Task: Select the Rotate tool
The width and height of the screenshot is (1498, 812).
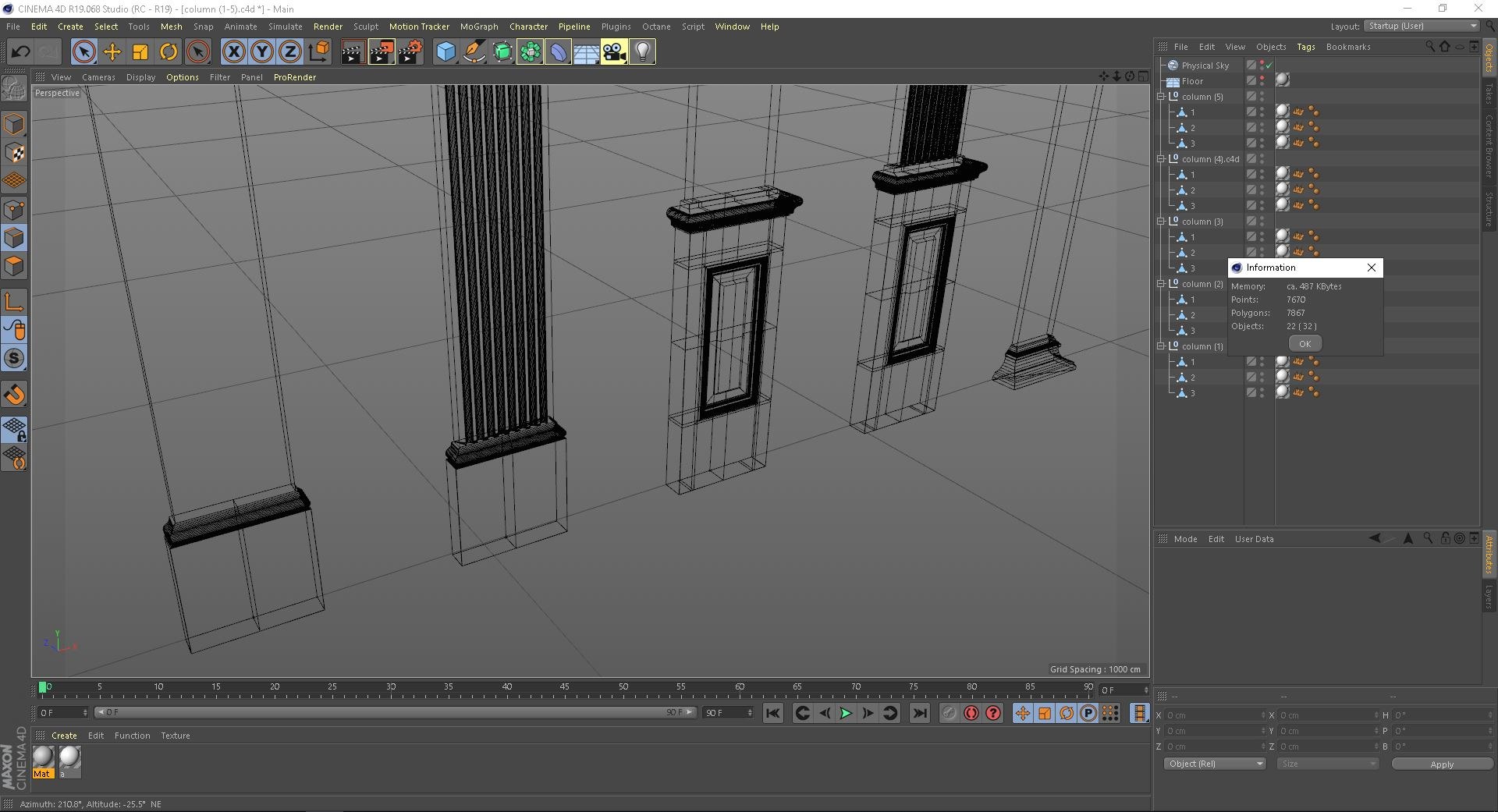Action: tap(169, 52)
